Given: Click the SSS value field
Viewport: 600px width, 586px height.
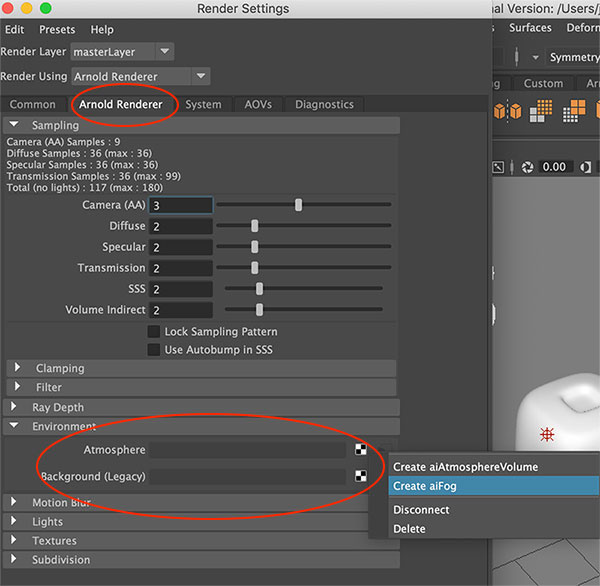Looking at the screenshot, I should click(x=181, y=289).
